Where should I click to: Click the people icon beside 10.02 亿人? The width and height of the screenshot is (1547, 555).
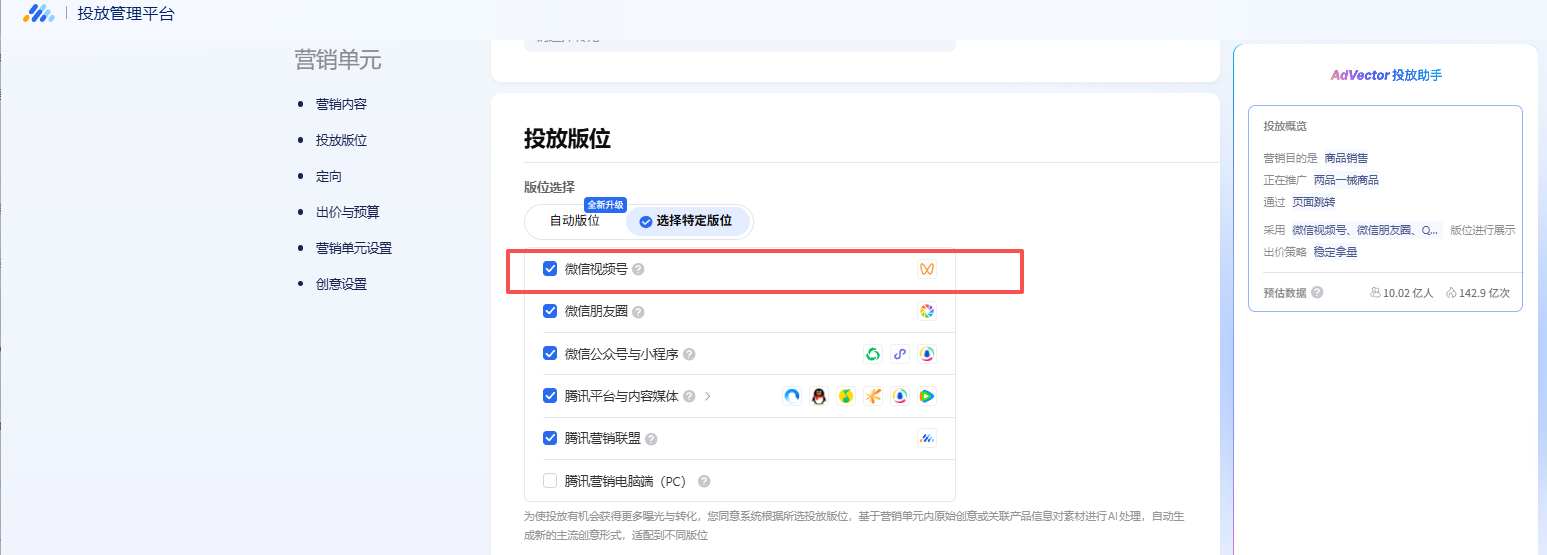pyautogui.click(x=1375, y=293)
